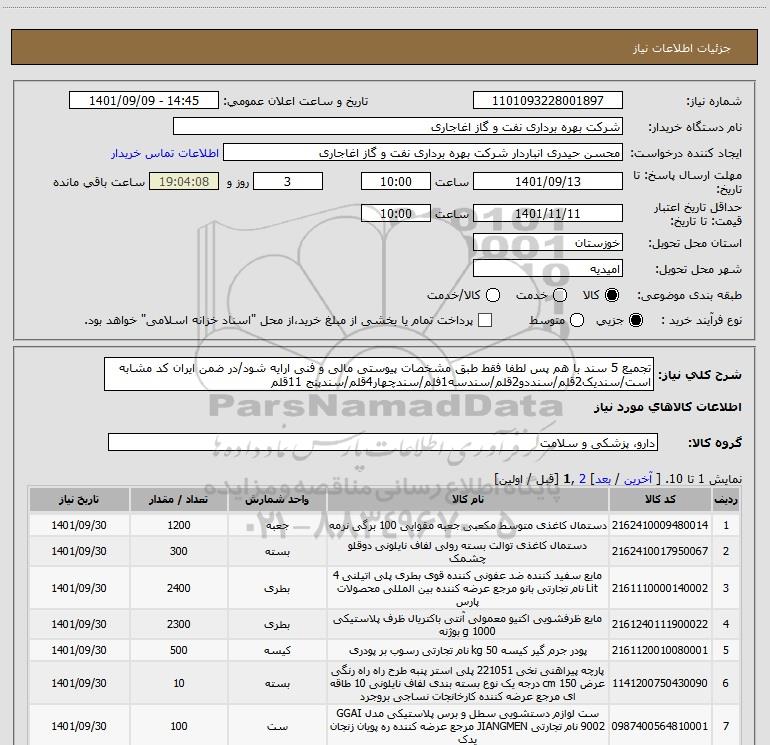Viewport: 770px width, 745px height.
Task: Select the کالا radio button
Action: pos(612,295)
